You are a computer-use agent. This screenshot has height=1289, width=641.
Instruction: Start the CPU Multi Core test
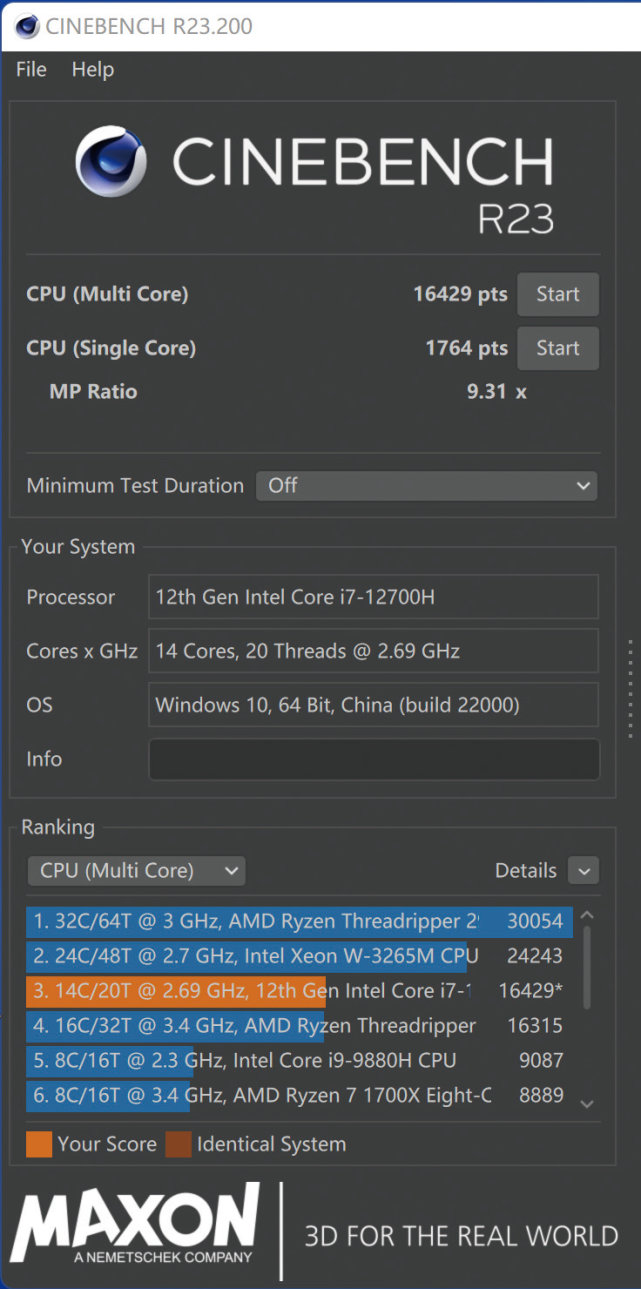click(x=557, y=294)
